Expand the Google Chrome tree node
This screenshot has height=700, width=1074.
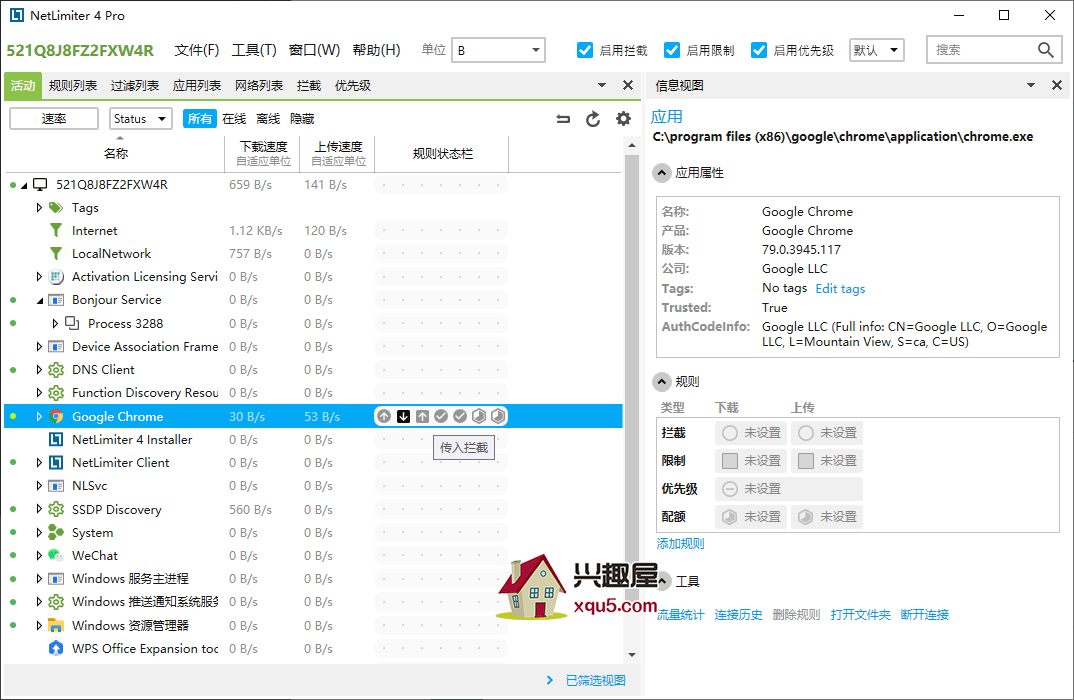(x=39, y=416)
